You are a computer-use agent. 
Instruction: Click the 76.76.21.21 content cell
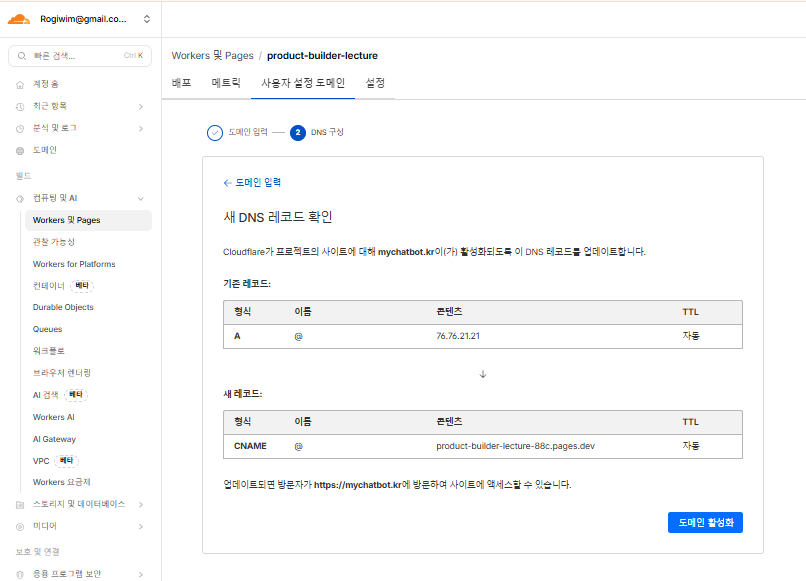(458, 336)
